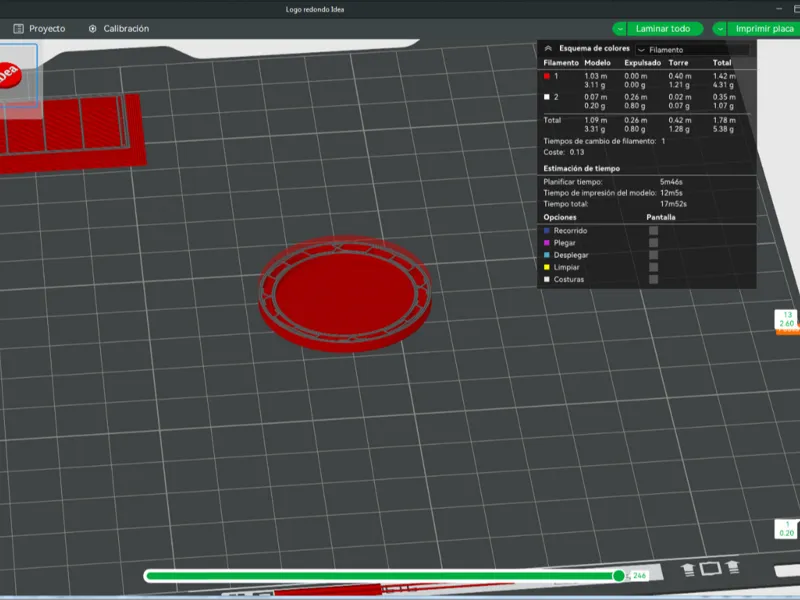Click grand total length 1.78 m
This screenshot has width=800, height=600.
724,120
